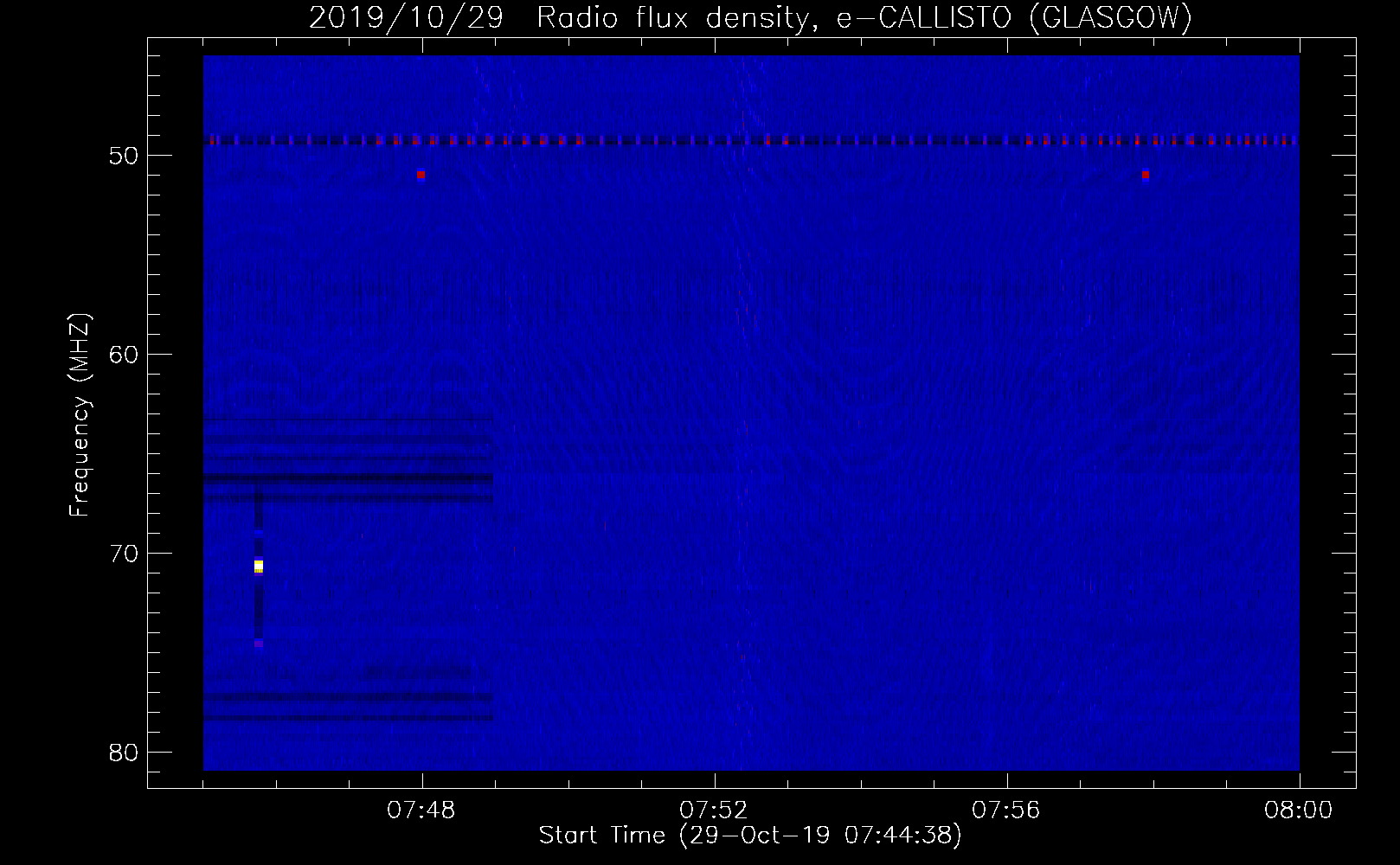Image resolution: width=1400 pixels, height=865 pixels.
Task: Click the 07:52 time tick label
Action: [x=715, y=811]
